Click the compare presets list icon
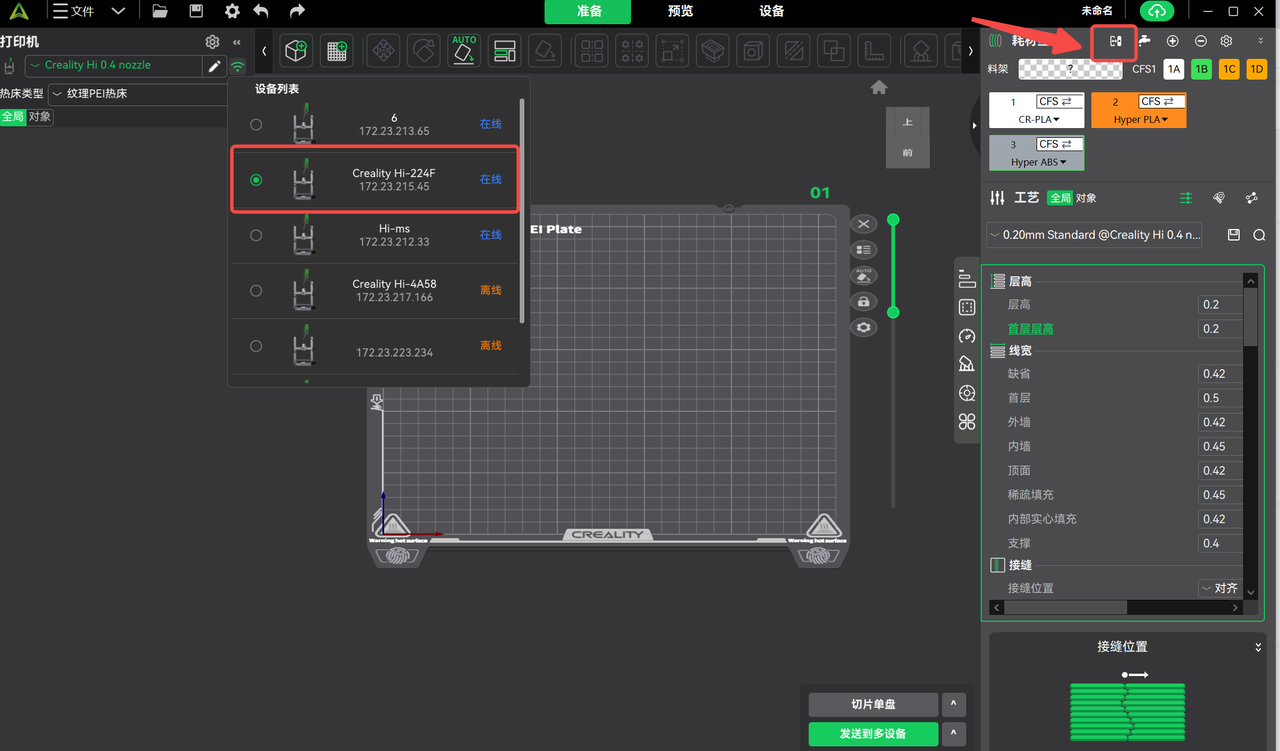 1186,198
